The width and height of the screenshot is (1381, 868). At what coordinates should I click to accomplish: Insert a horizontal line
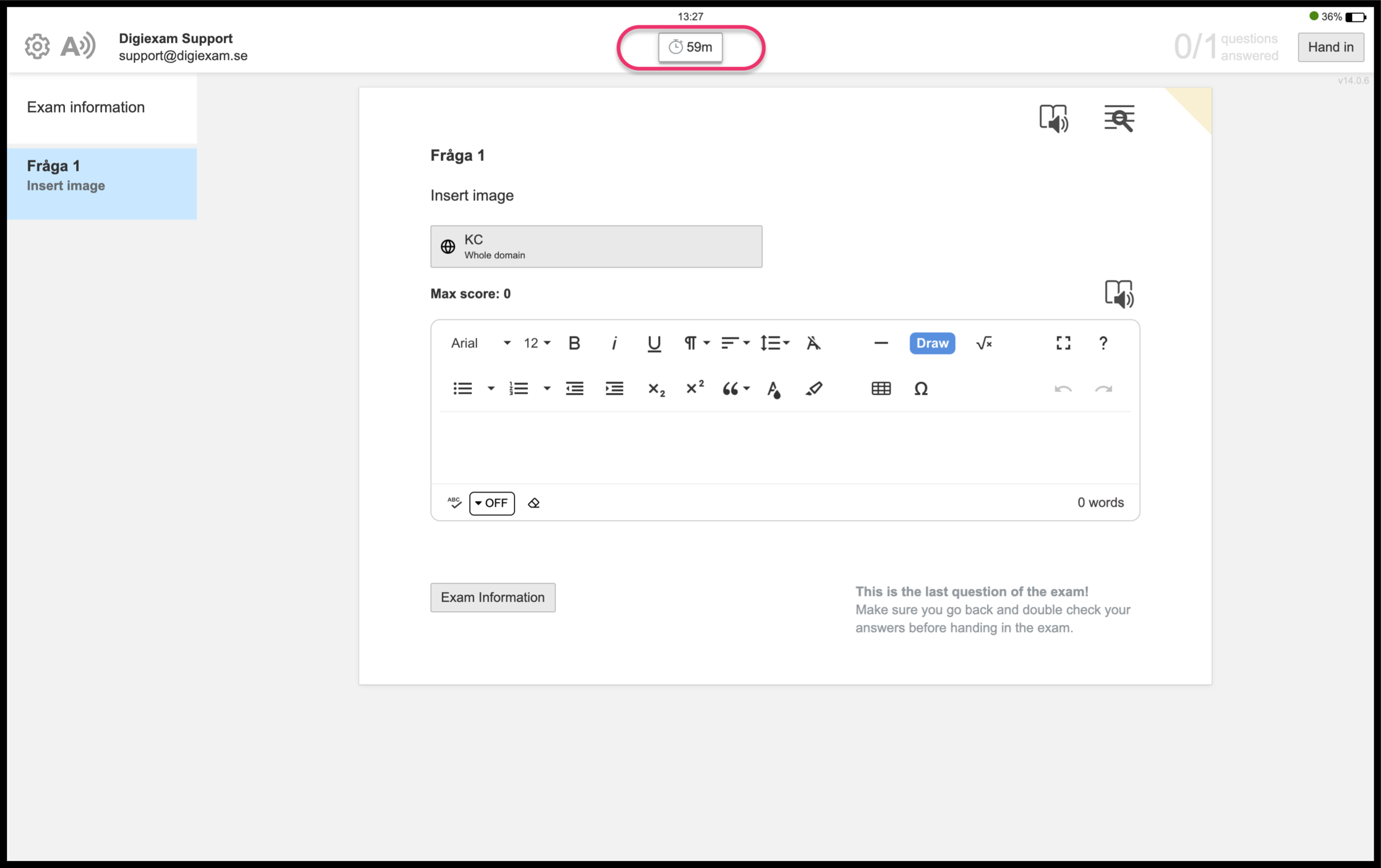pyautogui.click(x=881, y=343)
